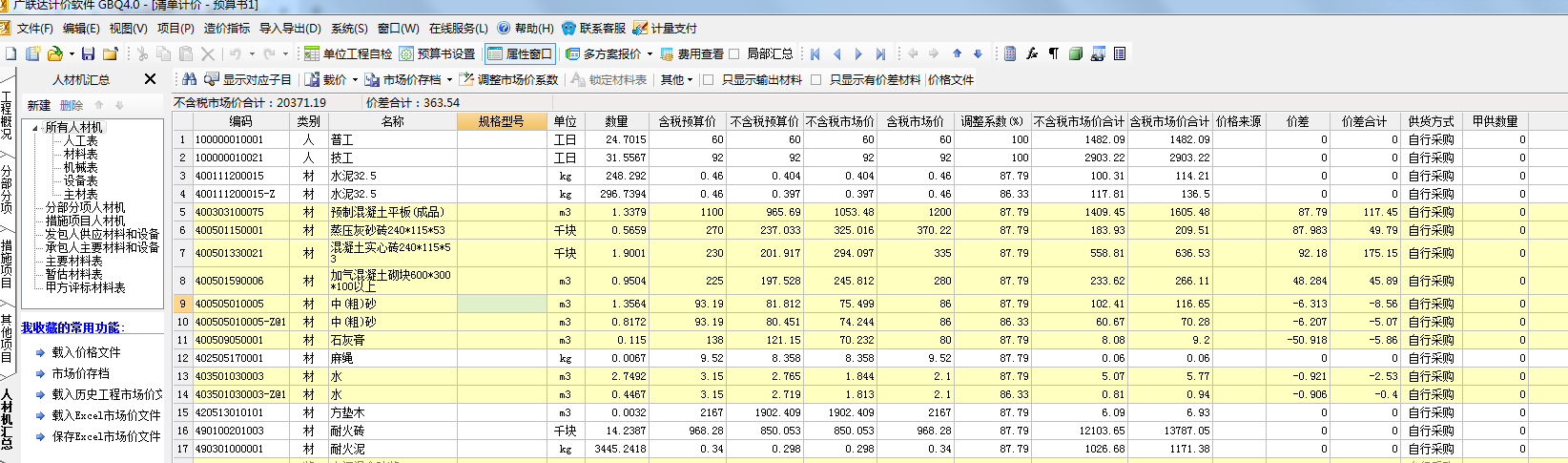Open the 窗口(W) menu
The image size is (1568, 463).
pyautogui.click(x=398, y=28)
